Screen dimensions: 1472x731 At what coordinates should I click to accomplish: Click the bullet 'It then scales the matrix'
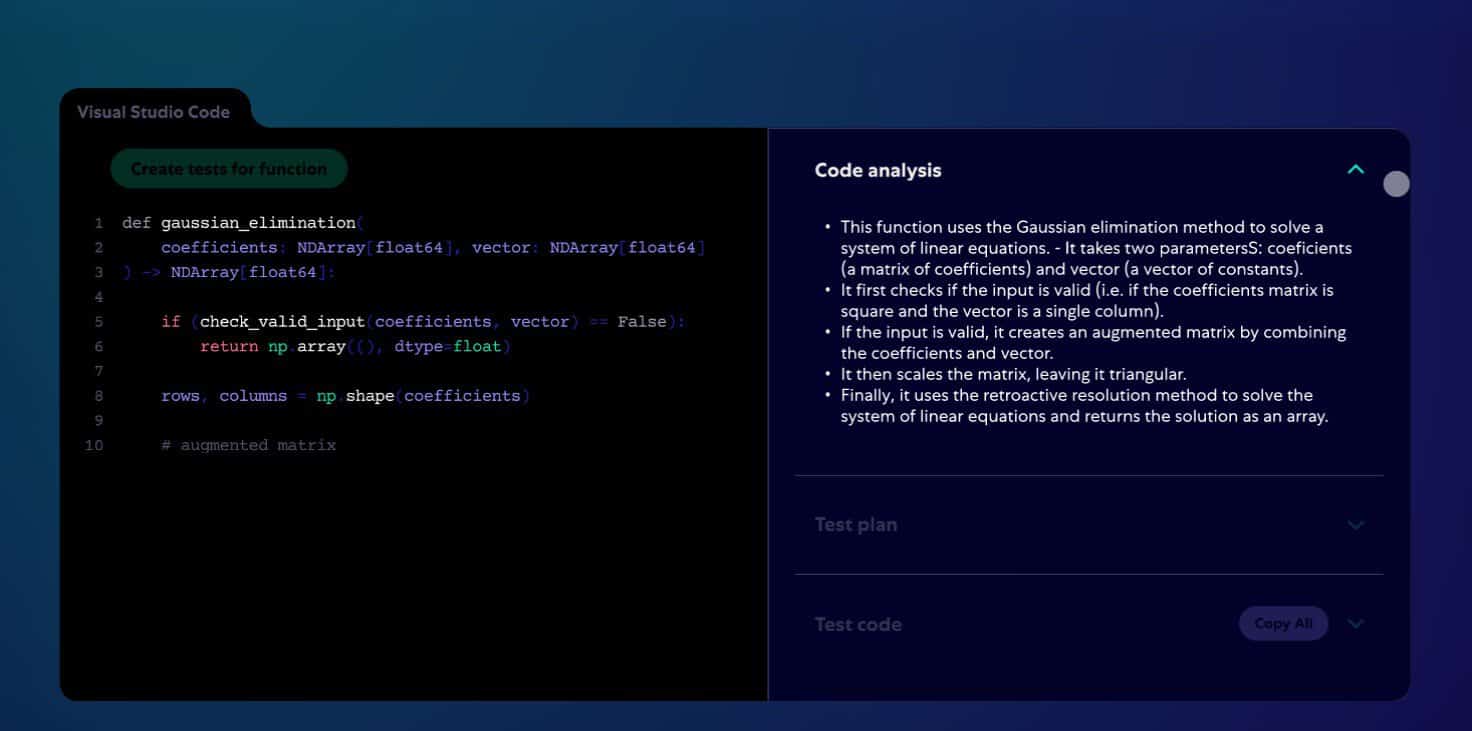(x=1013, y=374)
